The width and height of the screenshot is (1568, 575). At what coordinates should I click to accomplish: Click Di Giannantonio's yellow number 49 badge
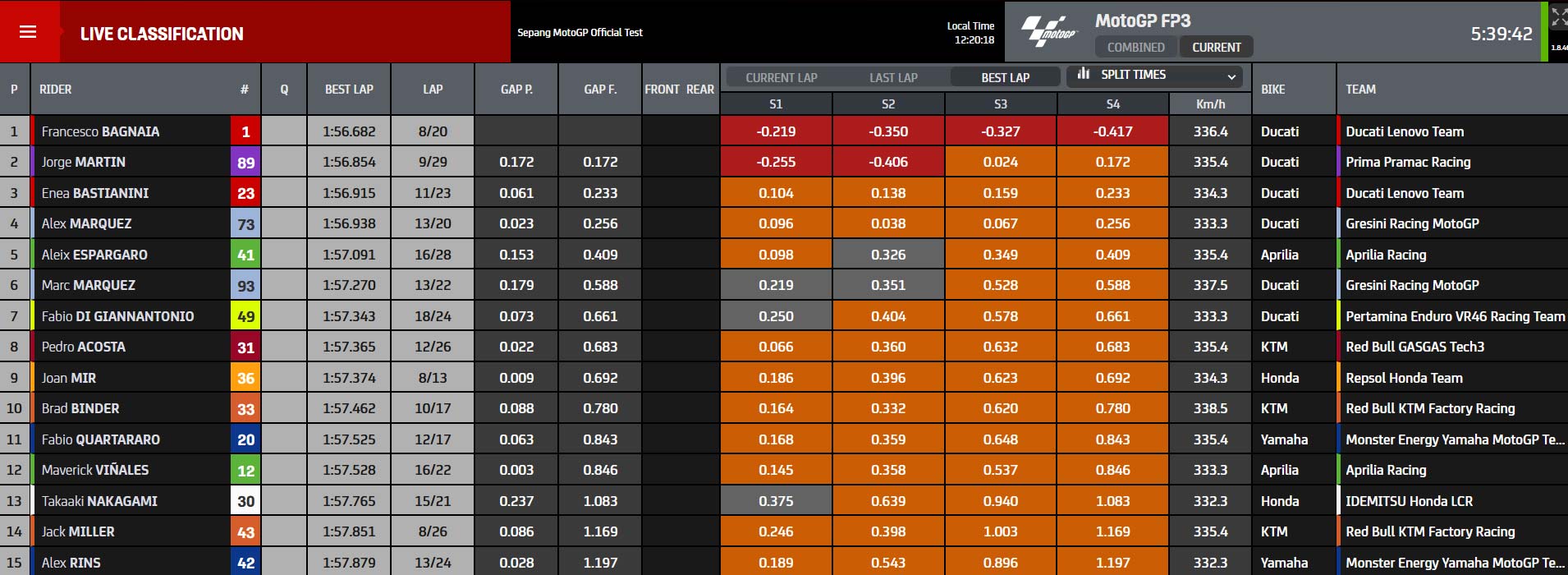coord(245,316)
